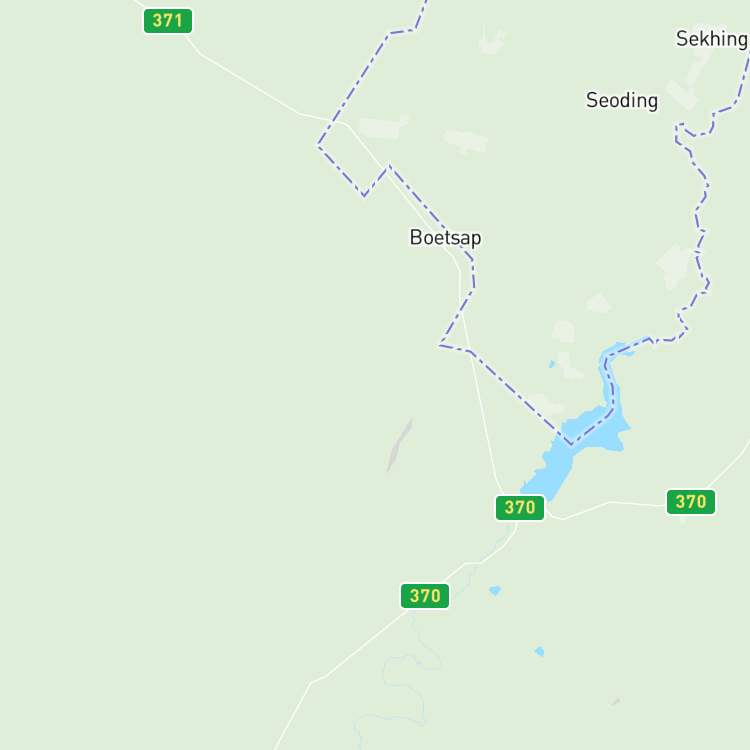Click the Boetsap place label

point(445,238)
